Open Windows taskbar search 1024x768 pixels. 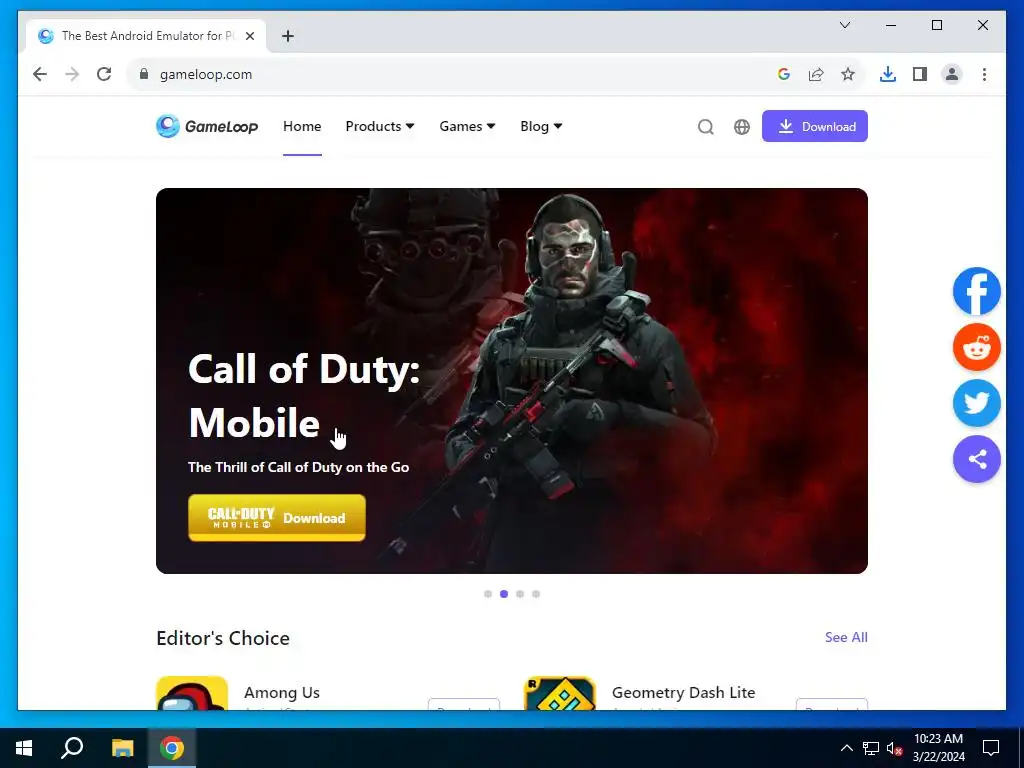(72, 748)
